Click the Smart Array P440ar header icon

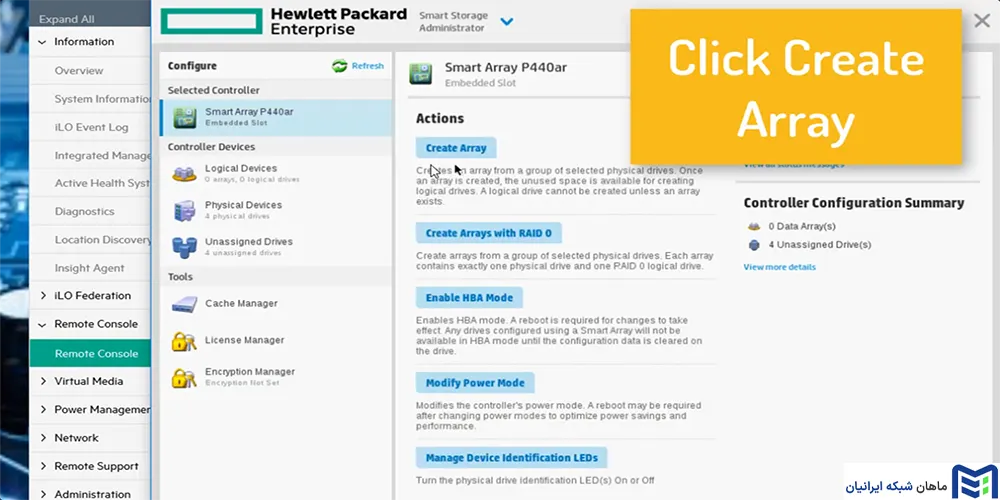pyautogui.click(x=420, y=73)
